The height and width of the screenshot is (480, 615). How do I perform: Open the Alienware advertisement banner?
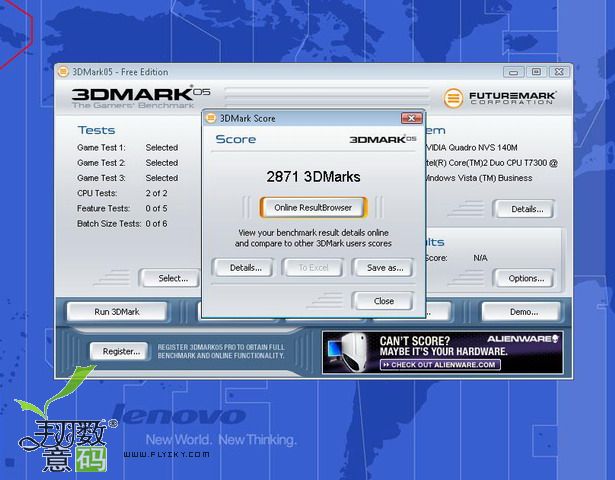(442, 353)
